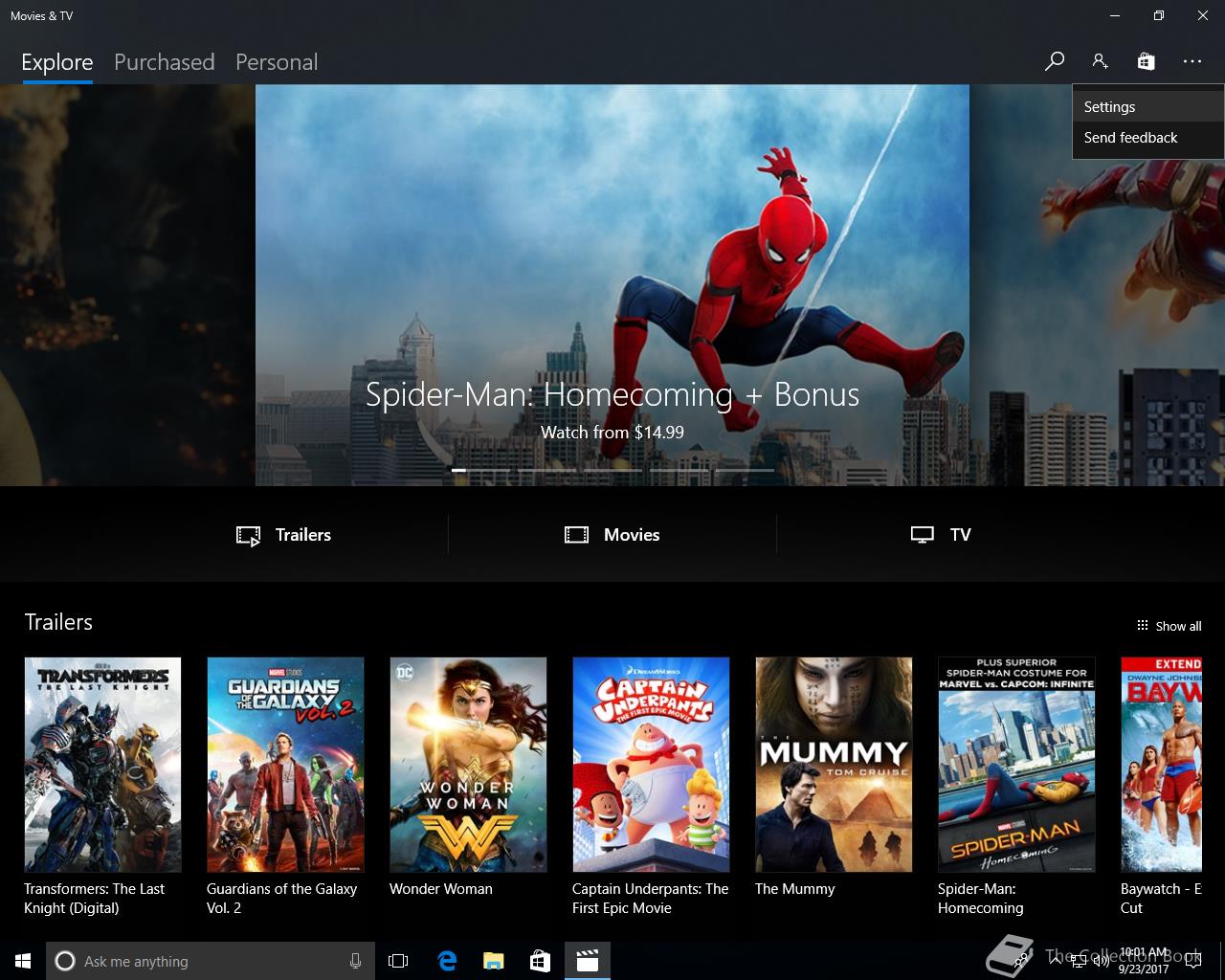Click the Cortana Ask me anything box
1225x980 pixels.
(x=210, y=961)
